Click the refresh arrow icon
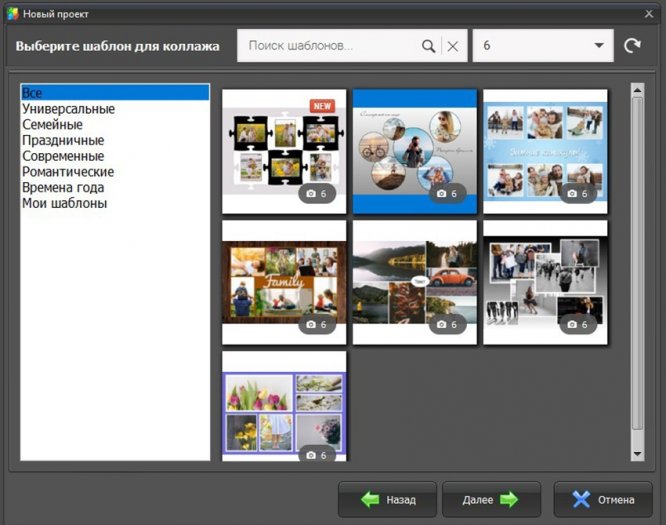 632,46
